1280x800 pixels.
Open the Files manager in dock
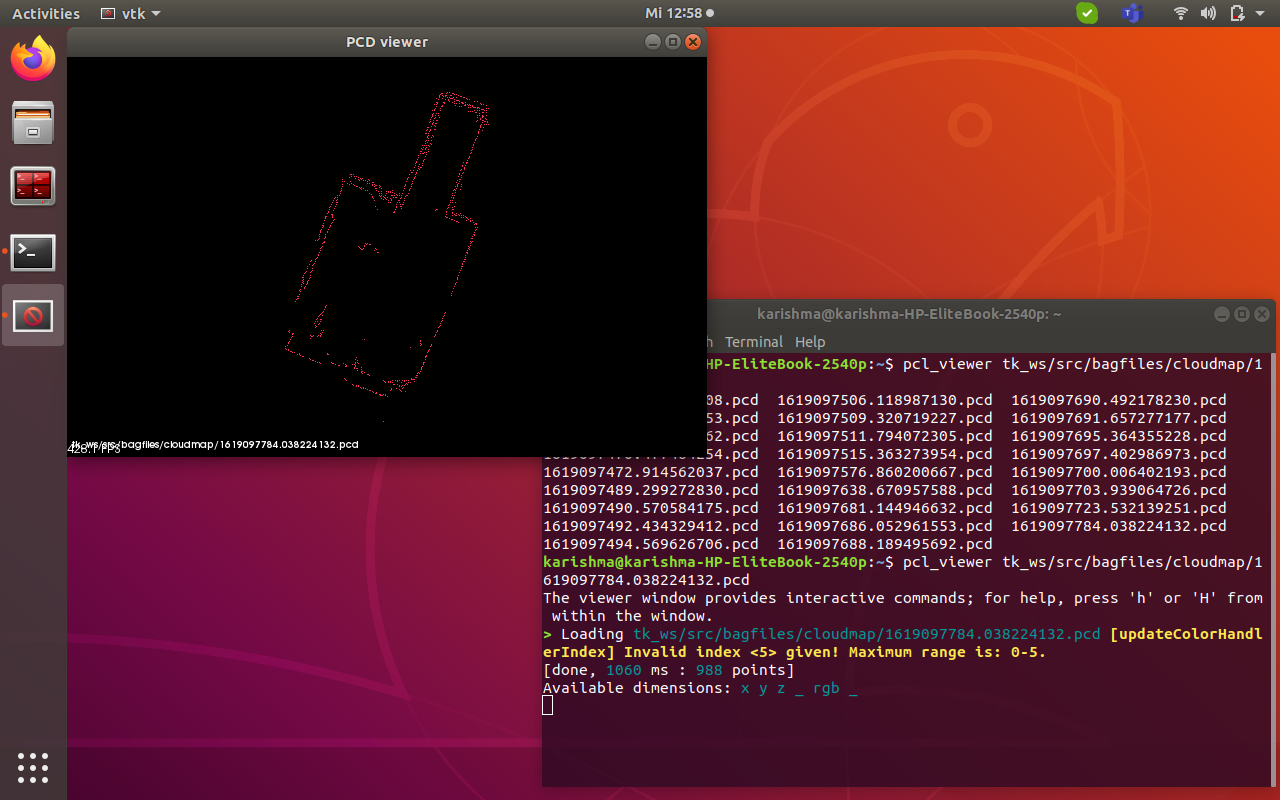coord(33,123)
